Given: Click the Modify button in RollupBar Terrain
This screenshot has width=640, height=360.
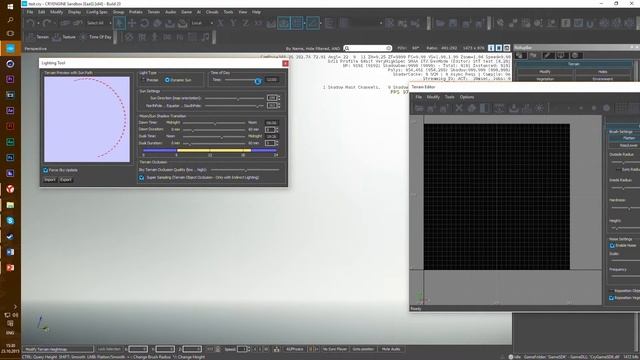Looking at the screenshot, I should pyautogui.click(x=544, y=72).
